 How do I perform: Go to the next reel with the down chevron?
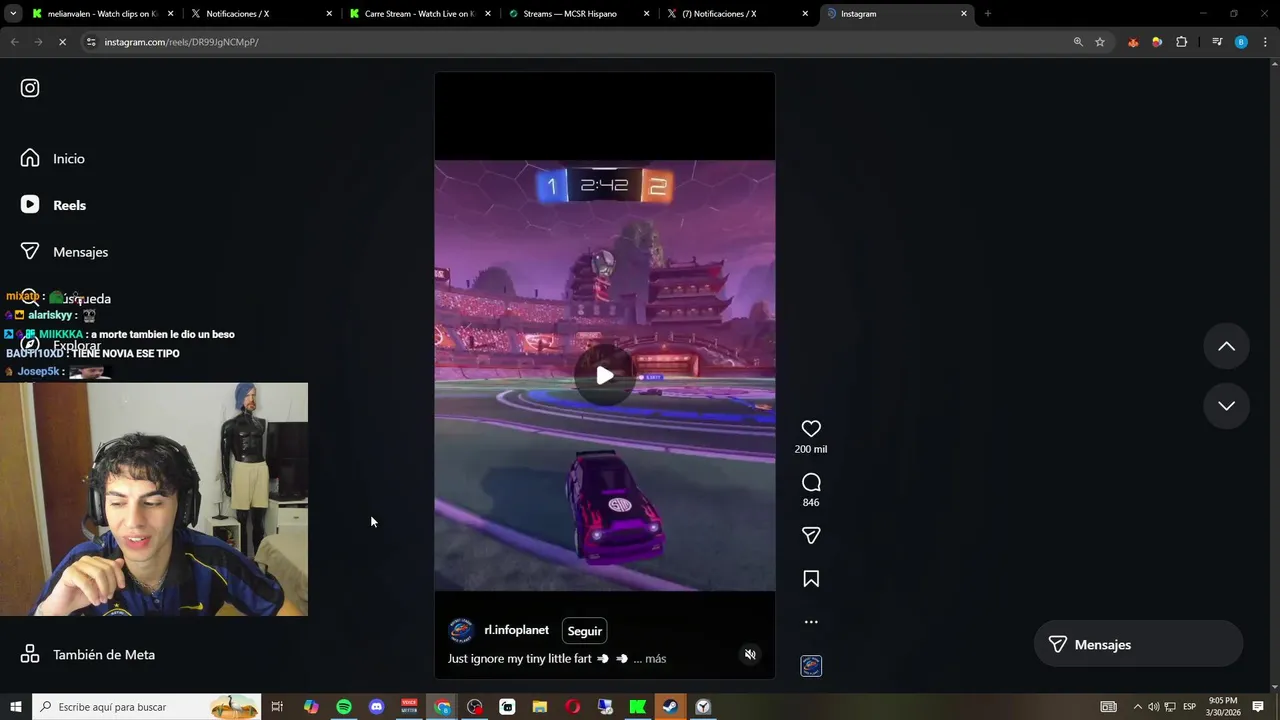tap(1226, 406)
